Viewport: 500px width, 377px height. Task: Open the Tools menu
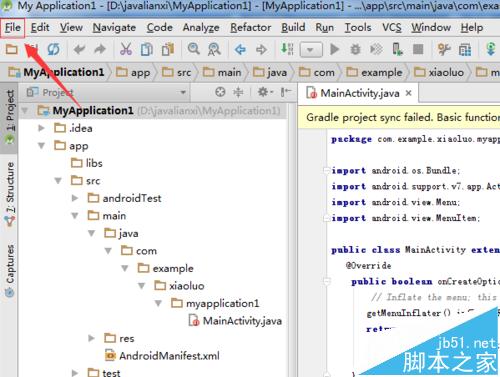tap(358, 27)
